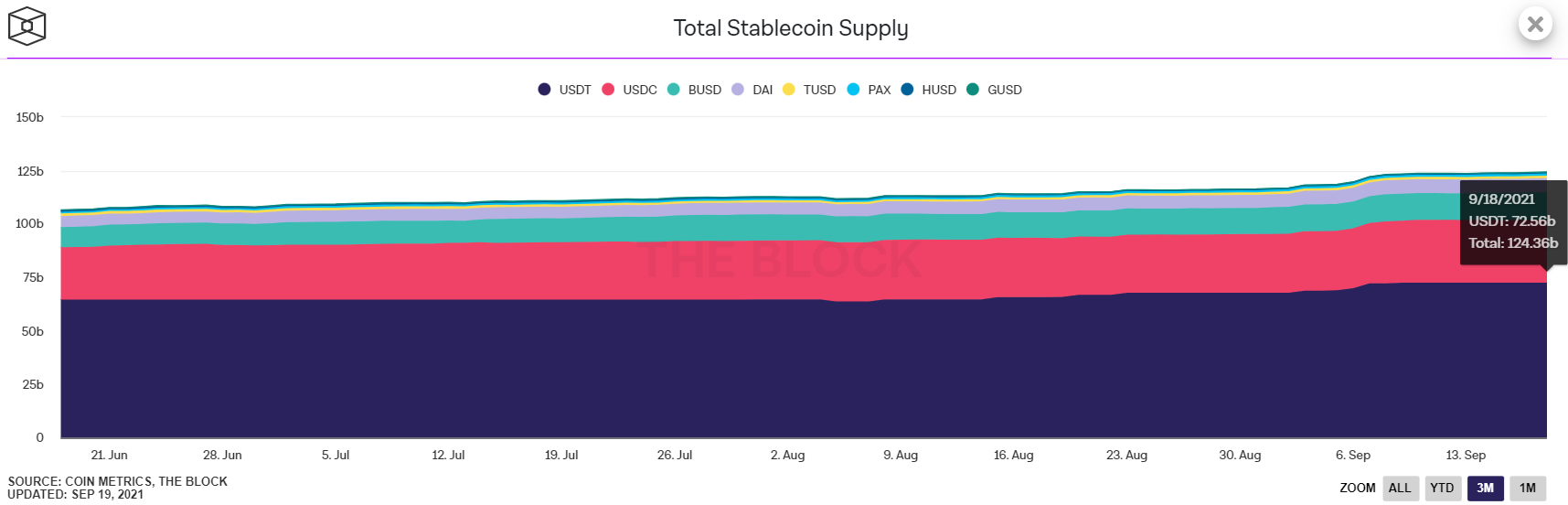The image size is (1568, 505).
Task: Click The Block cube logo icon
Action: (x=27, y=27)
